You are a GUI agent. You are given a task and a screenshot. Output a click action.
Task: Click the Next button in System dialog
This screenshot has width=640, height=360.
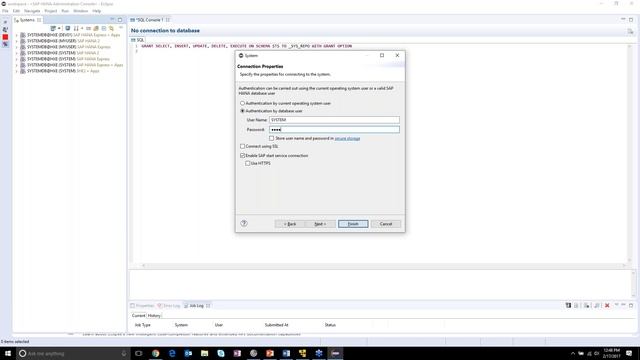coord(320,224)
